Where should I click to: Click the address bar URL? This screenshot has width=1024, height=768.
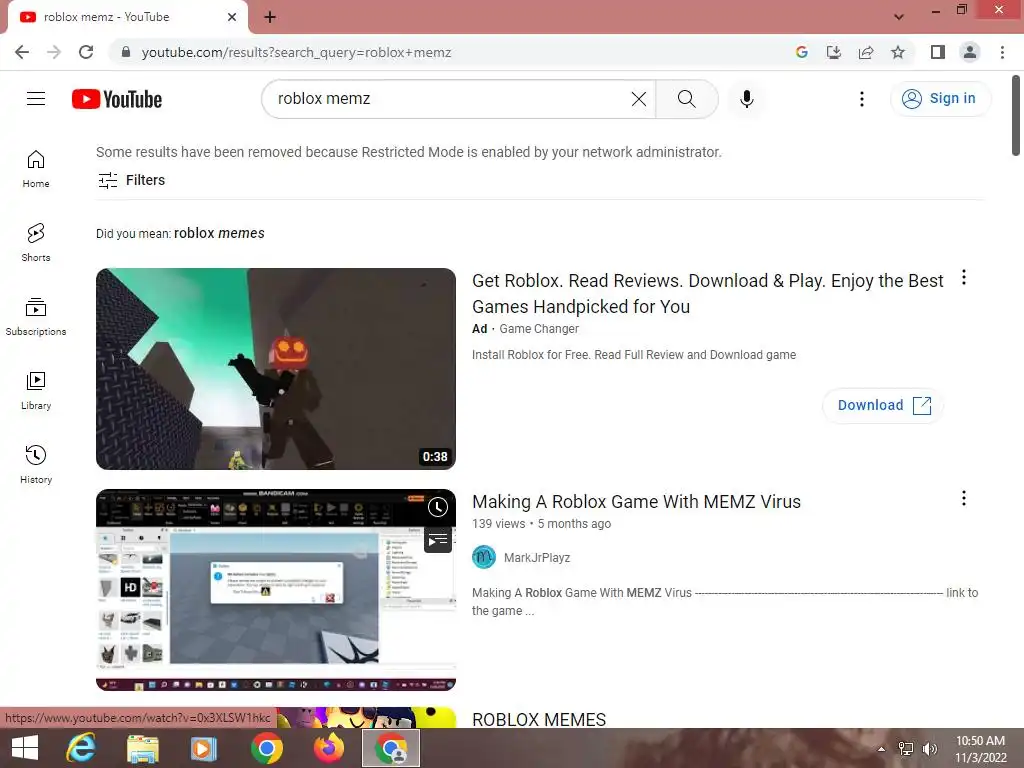(296, 52)
